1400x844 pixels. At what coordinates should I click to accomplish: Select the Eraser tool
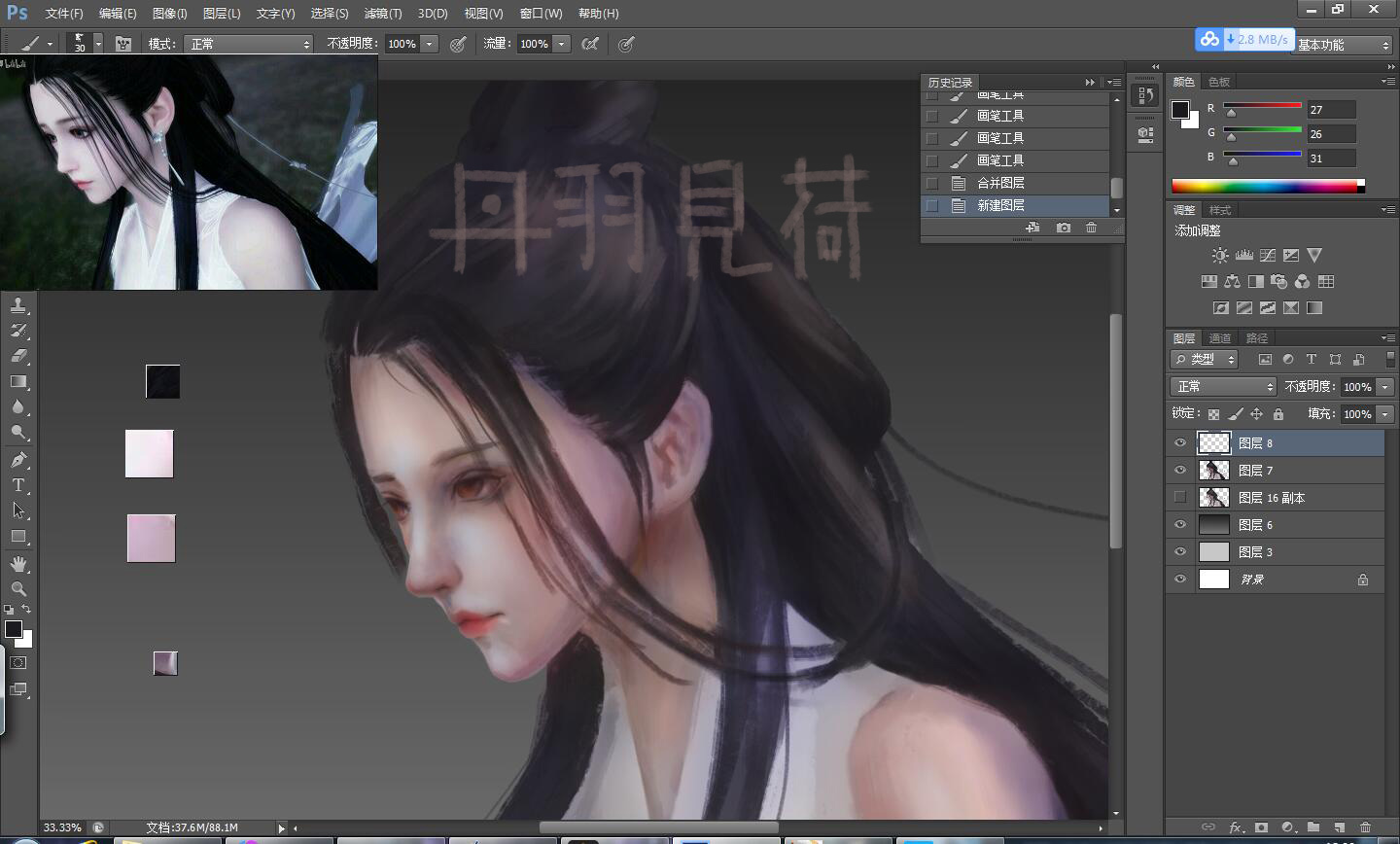(x=18, y=356)
